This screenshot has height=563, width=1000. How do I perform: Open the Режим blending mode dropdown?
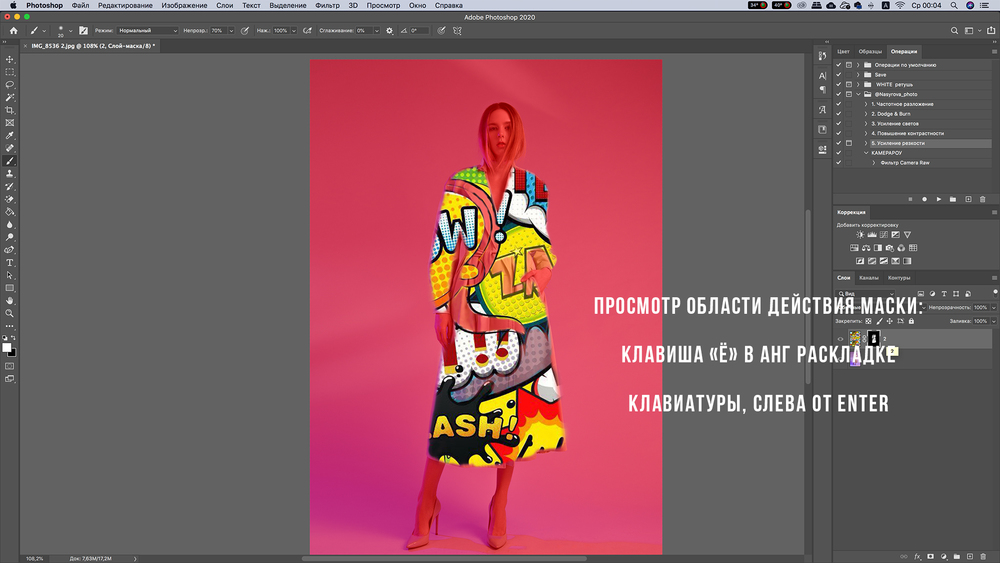pos(147,31)
